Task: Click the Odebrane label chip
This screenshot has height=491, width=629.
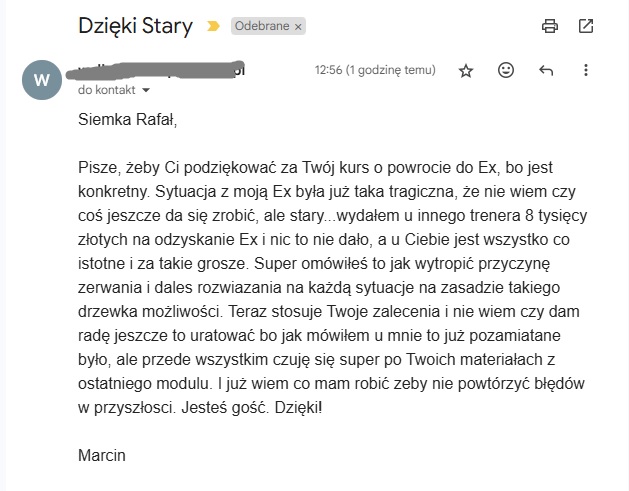Action: [x=261, y=26]
